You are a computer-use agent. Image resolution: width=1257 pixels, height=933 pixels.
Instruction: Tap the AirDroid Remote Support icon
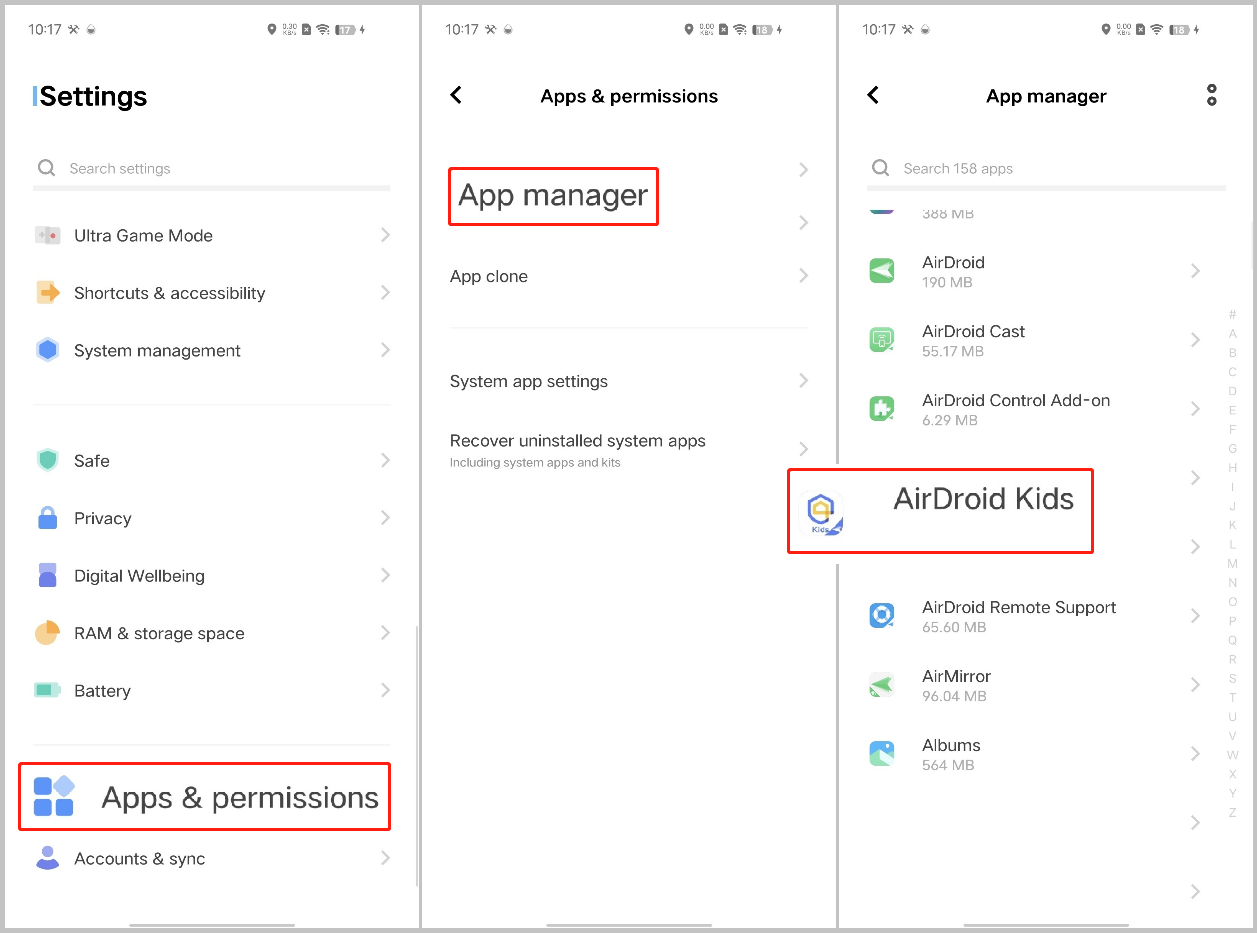(882, 615)
